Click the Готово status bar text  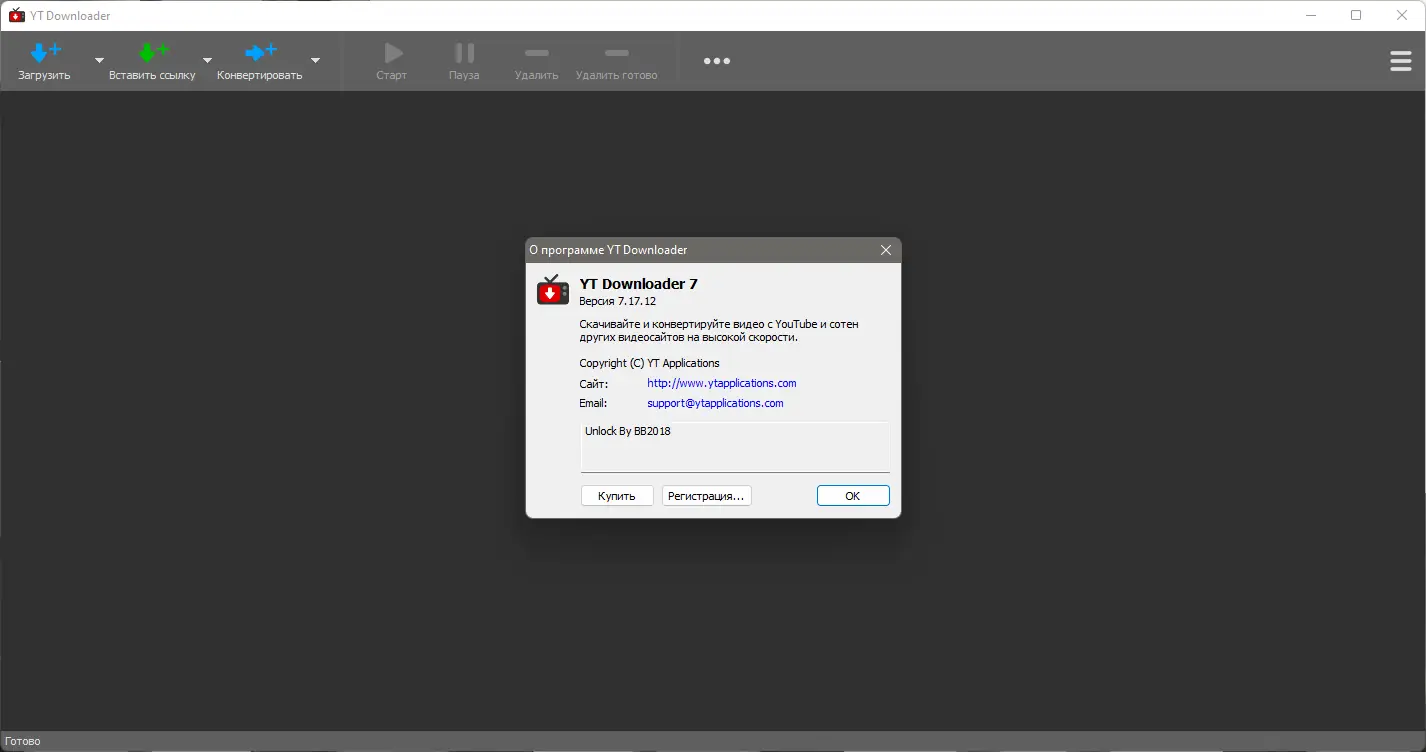[x=22, y=742]
